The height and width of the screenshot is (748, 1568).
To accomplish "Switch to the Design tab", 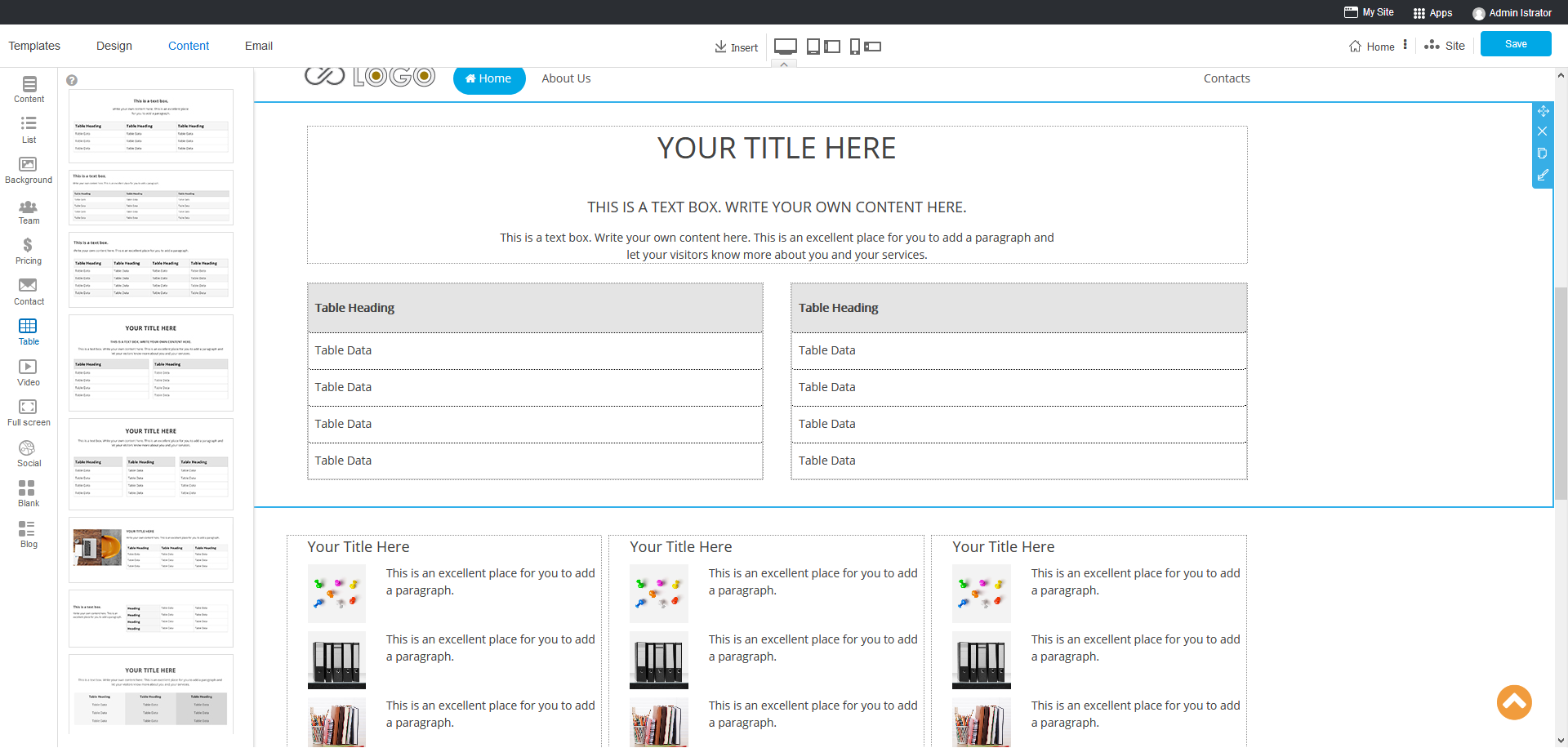I will pos(114,46).
